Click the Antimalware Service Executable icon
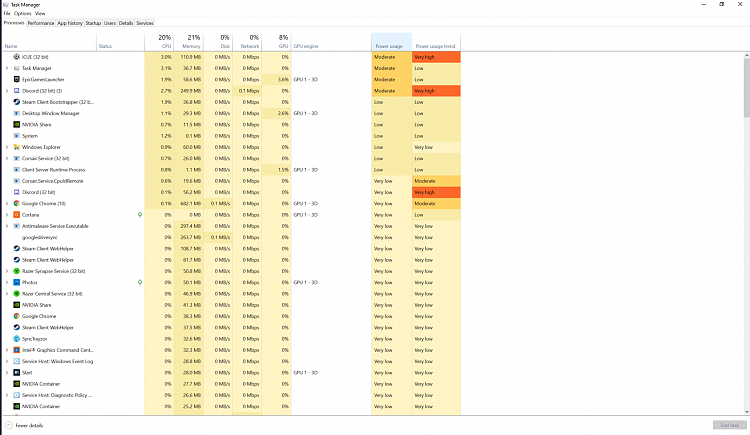Viewport: 750px width, 435px height. (16, 226)
